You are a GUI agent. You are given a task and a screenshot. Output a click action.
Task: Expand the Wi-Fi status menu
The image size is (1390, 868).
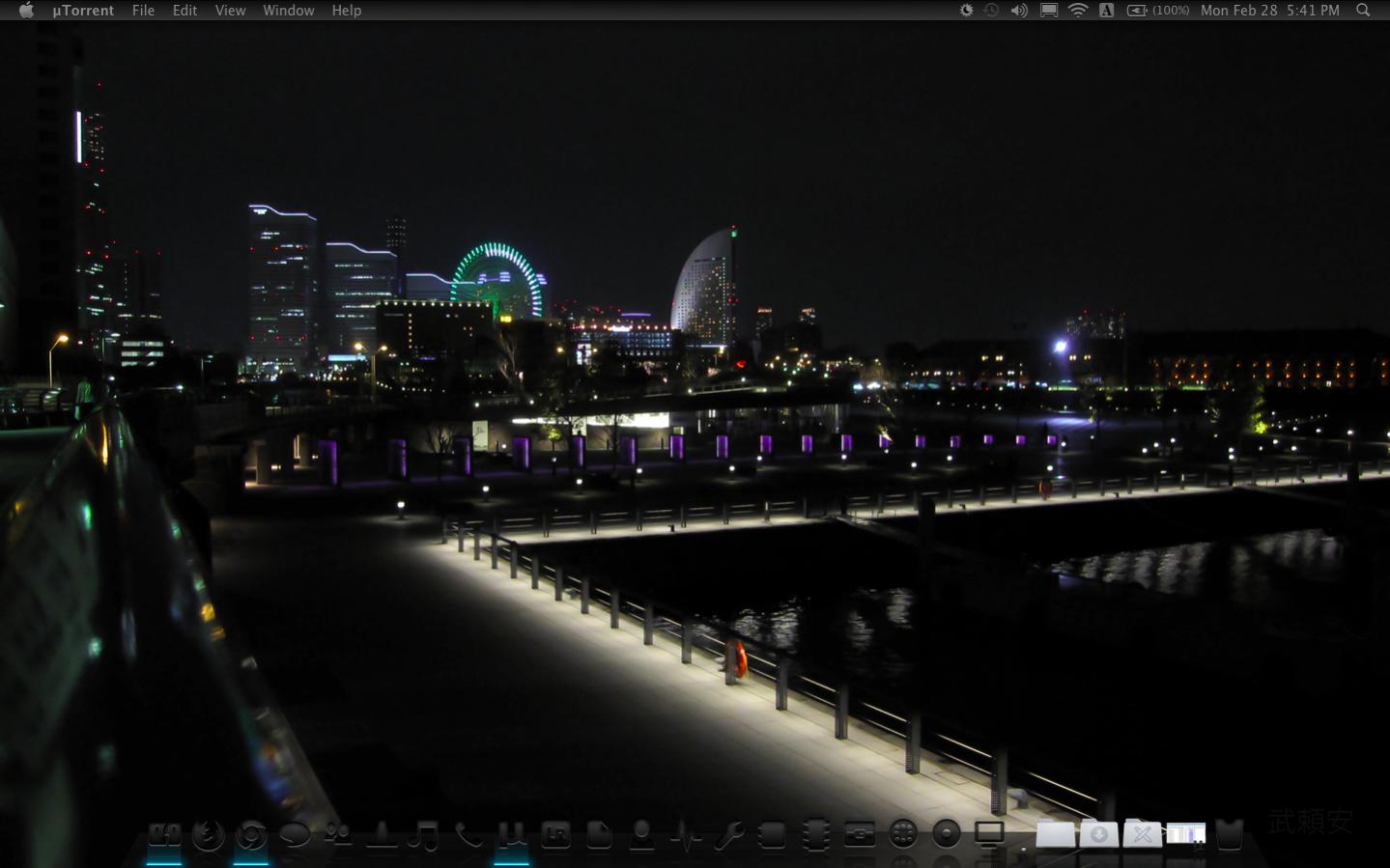(1078, 11)
